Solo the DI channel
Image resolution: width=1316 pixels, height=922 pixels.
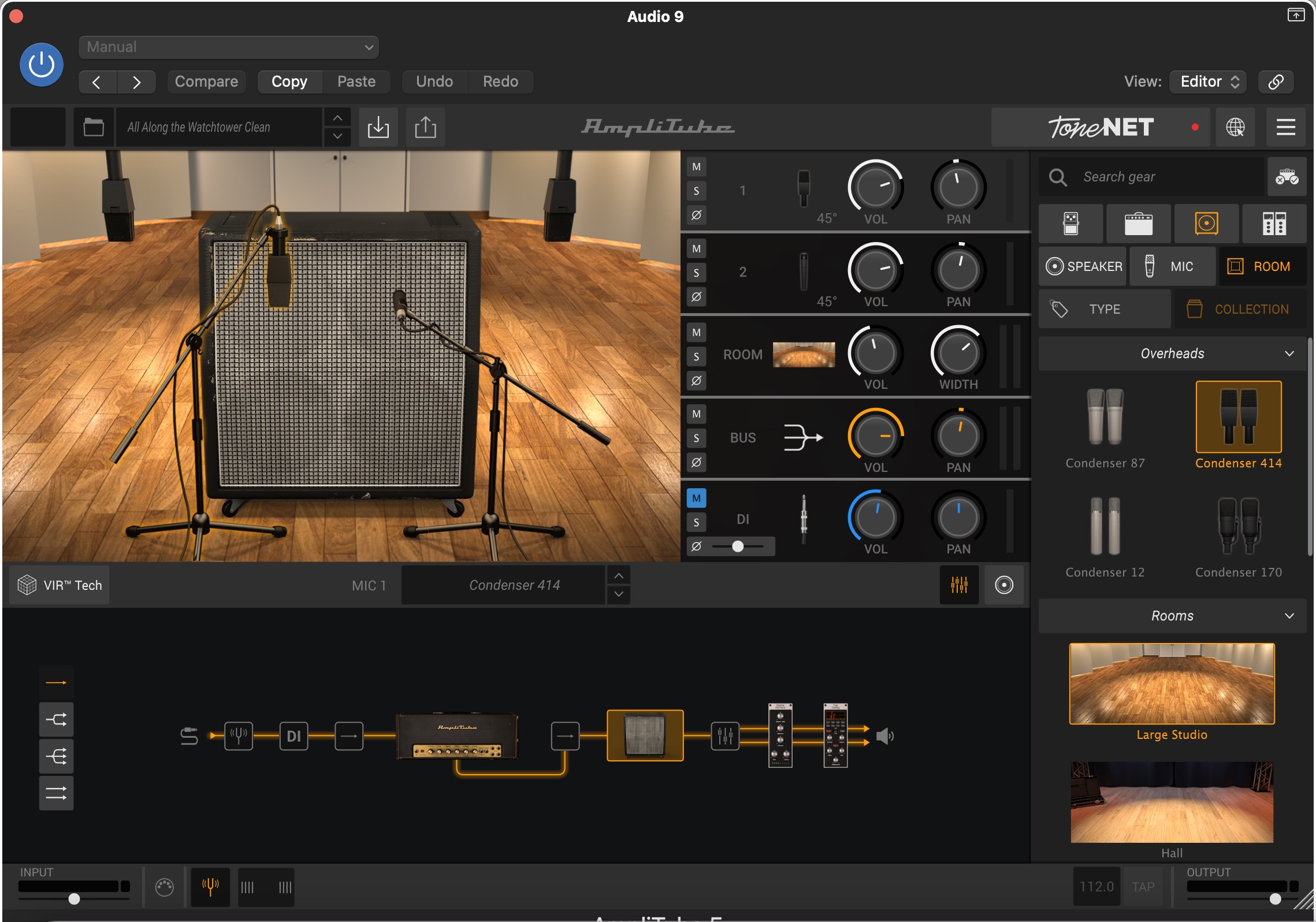[696, 522]
